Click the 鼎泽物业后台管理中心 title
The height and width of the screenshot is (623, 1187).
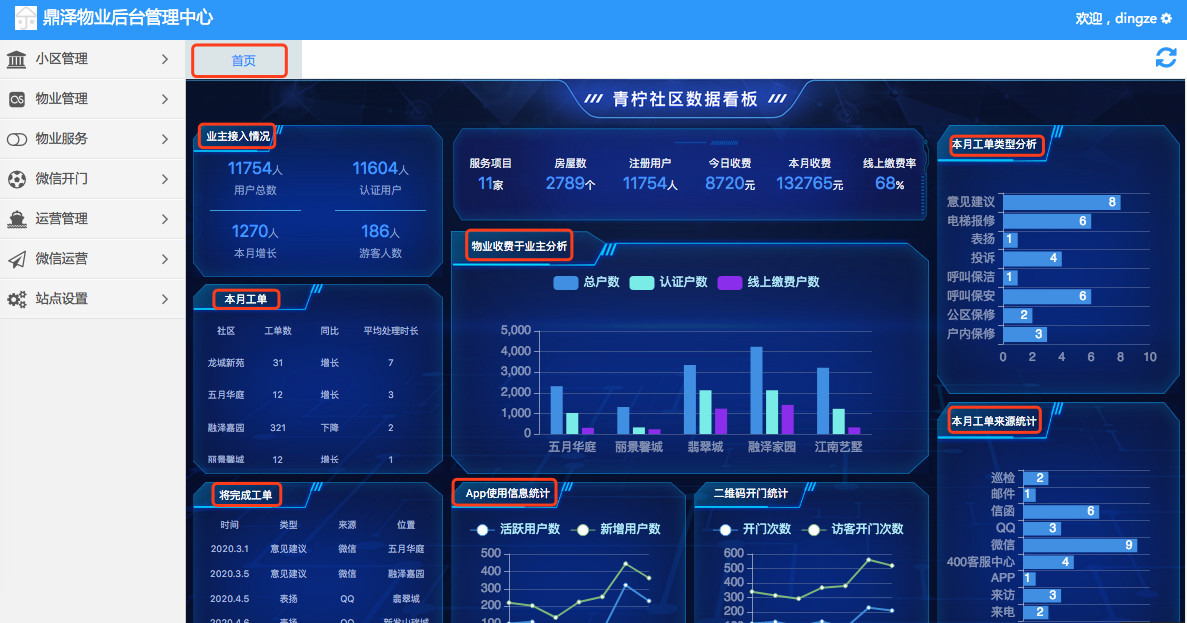click(x=127, y=17)
